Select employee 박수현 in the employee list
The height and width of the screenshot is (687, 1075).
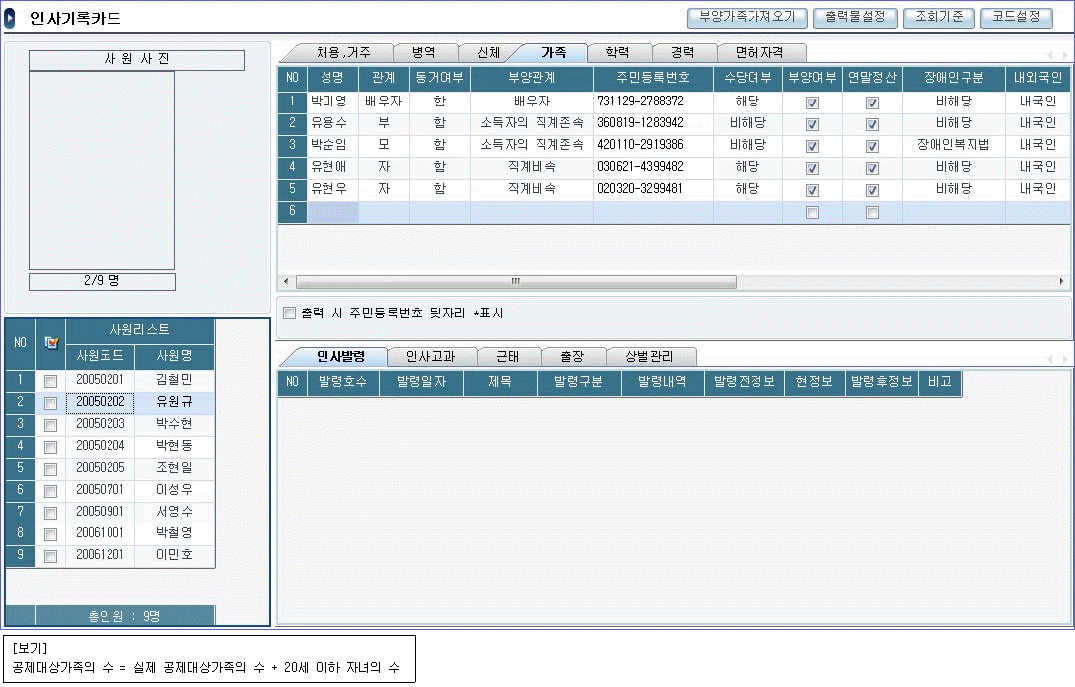[x=173, y=424]
